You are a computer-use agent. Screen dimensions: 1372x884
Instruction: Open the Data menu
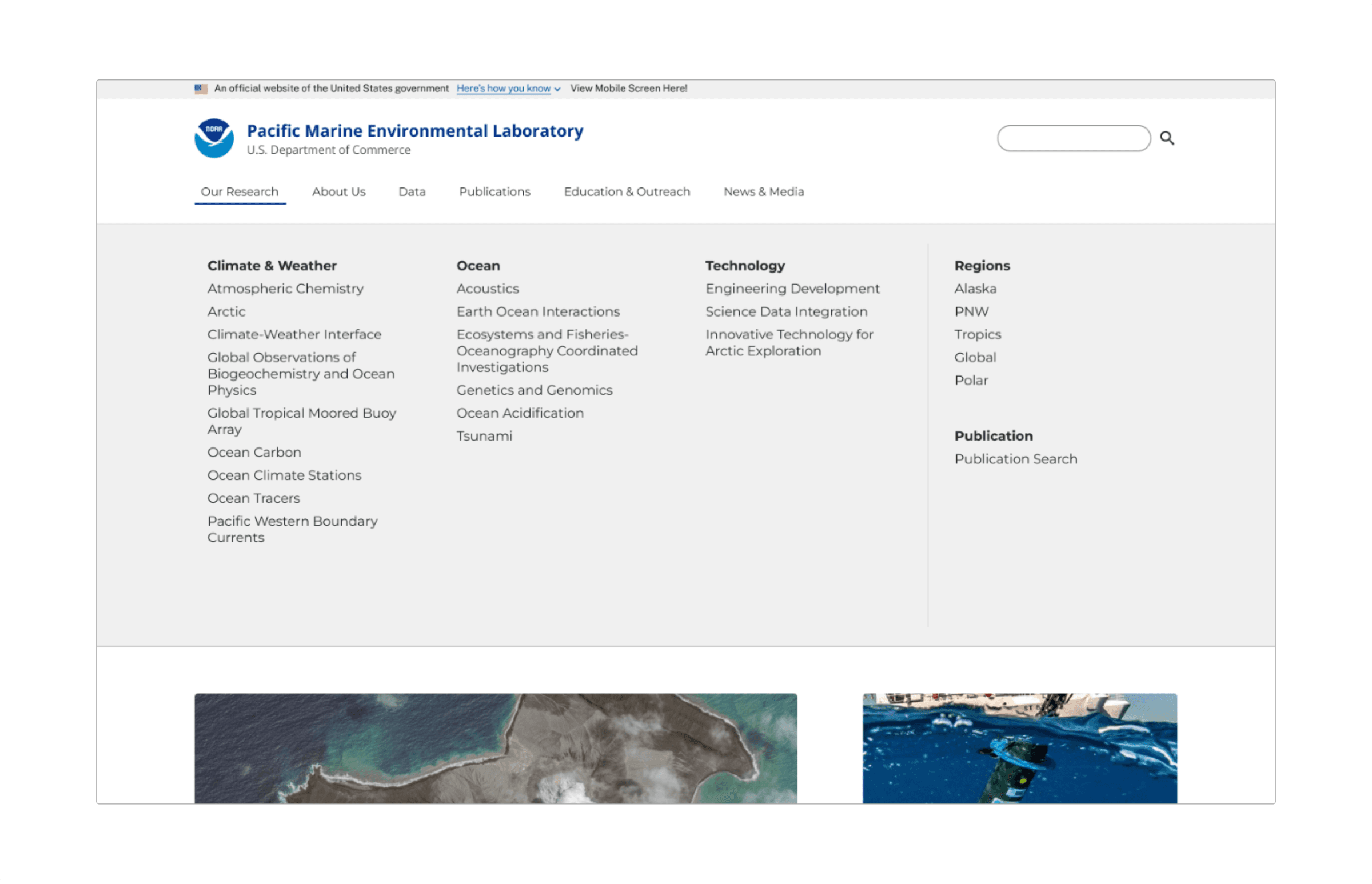[412, 192]
